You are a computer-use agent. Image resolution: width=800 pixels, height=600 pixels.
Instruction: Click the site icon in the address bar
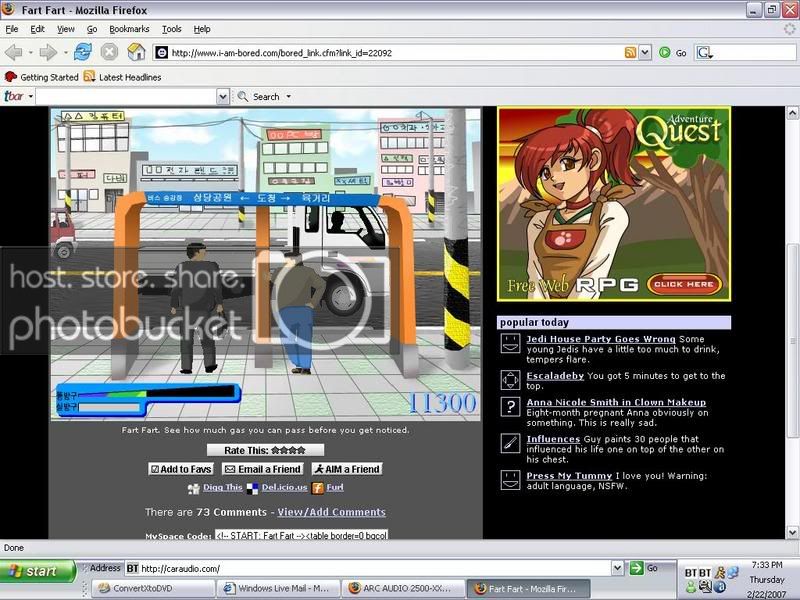[x=161, y=53]
